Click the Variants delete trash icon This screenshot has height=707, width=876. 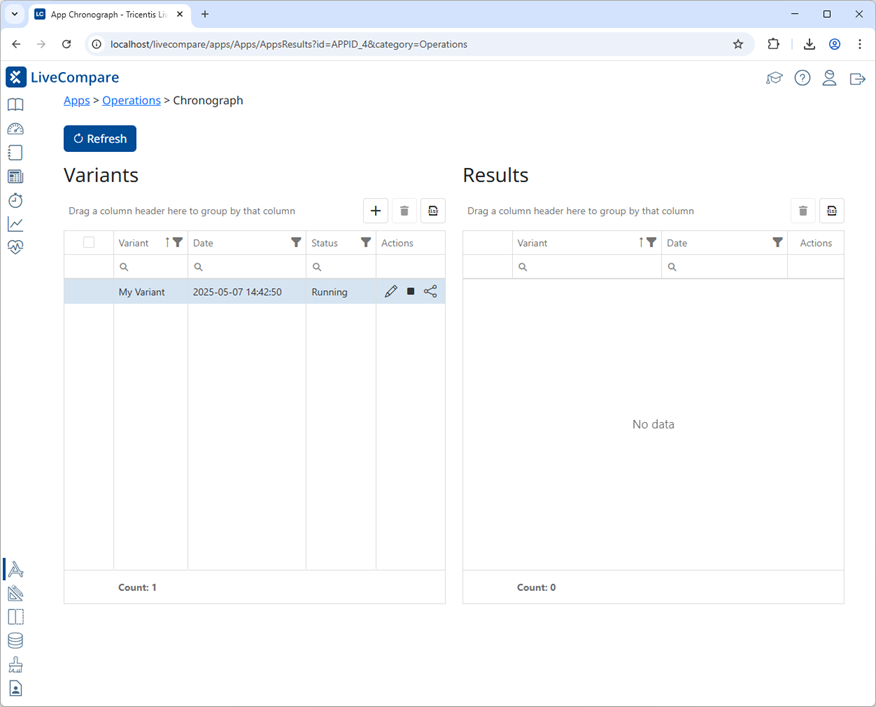coord(404,210)
